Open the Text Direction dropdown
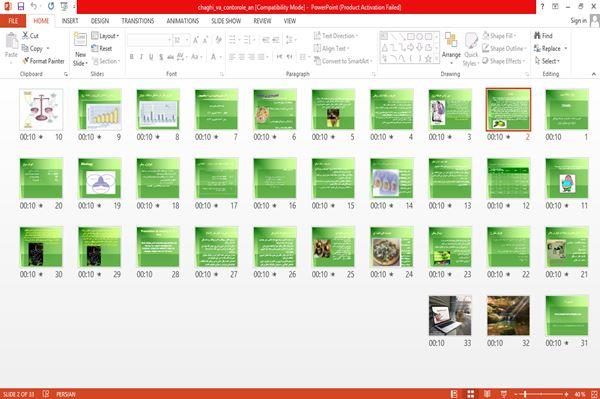 point(336,36)
